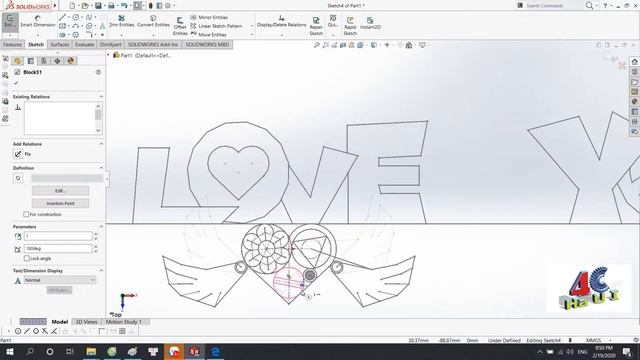Image resolution: width=640 pixels, height=360 pixels.
Task: Select Mirror Entities
Action: point(209,17)
